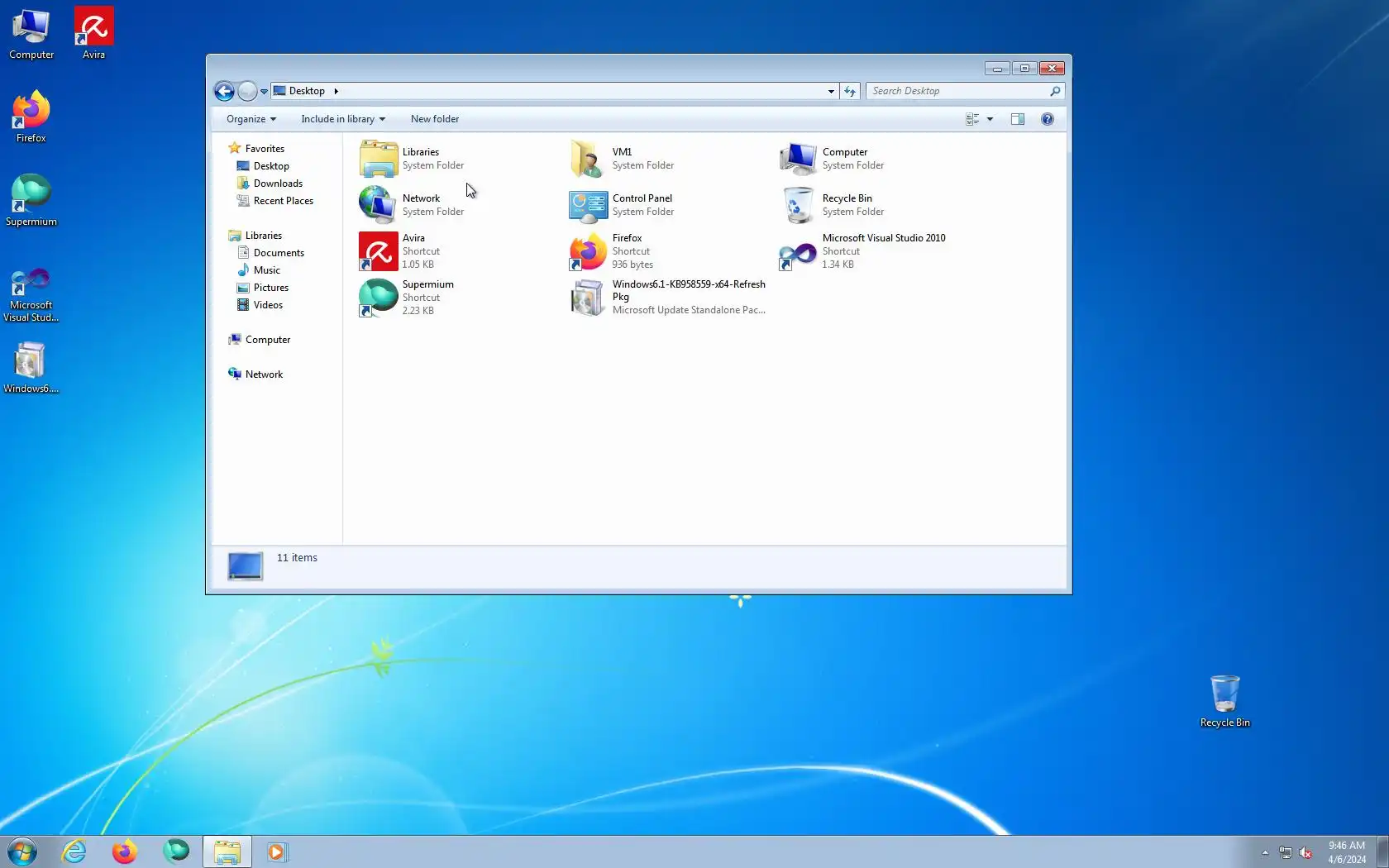Open Pictures in the navigation pane
Screen dimensions: 1389x868
(x=271, y=288)
